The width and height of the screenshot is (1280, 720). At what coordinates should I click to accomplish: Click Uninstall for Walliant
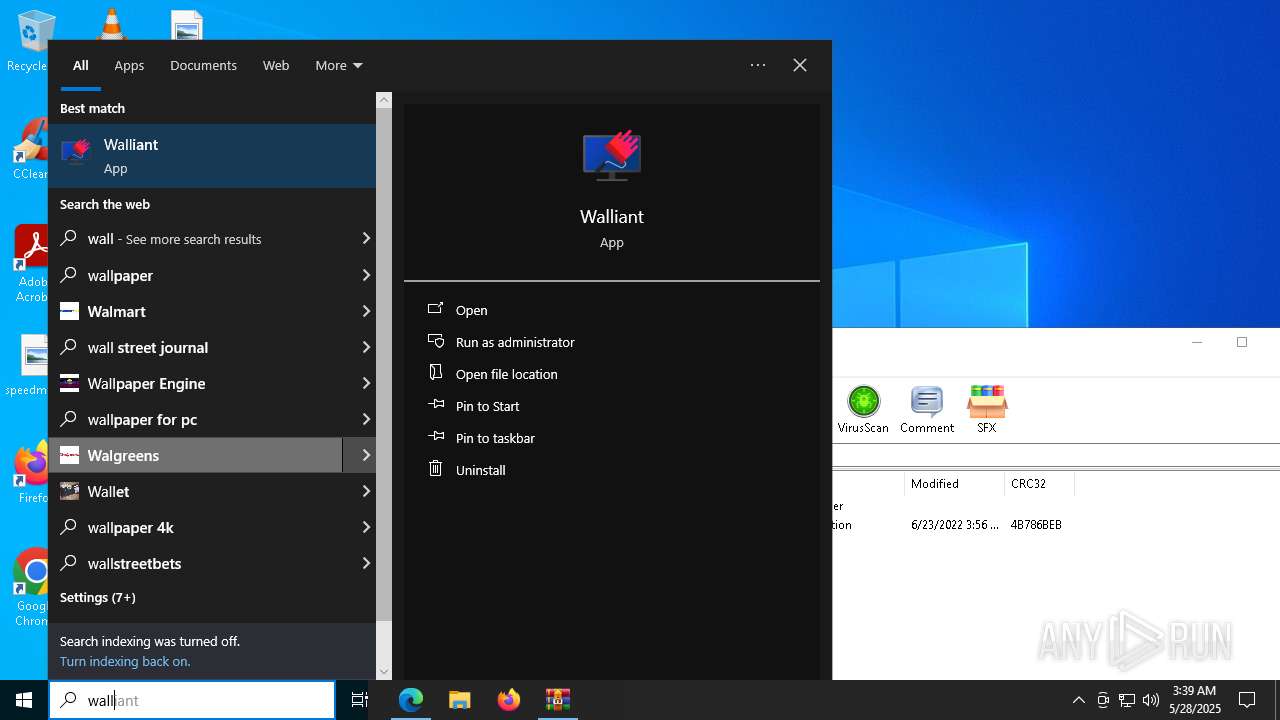point(481,470)
